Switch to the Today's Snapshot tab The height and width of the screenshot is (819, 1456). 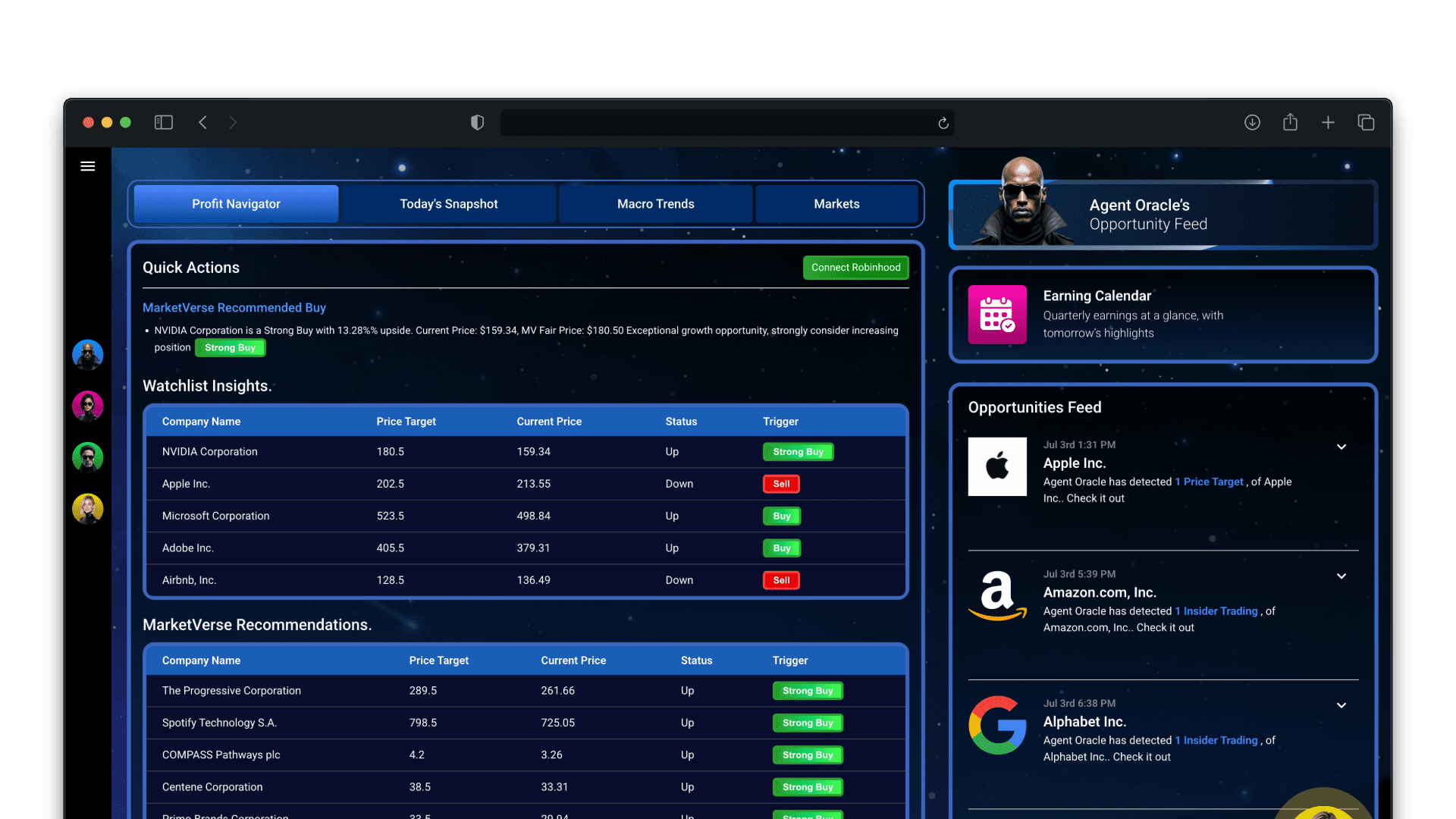[449, 204]
